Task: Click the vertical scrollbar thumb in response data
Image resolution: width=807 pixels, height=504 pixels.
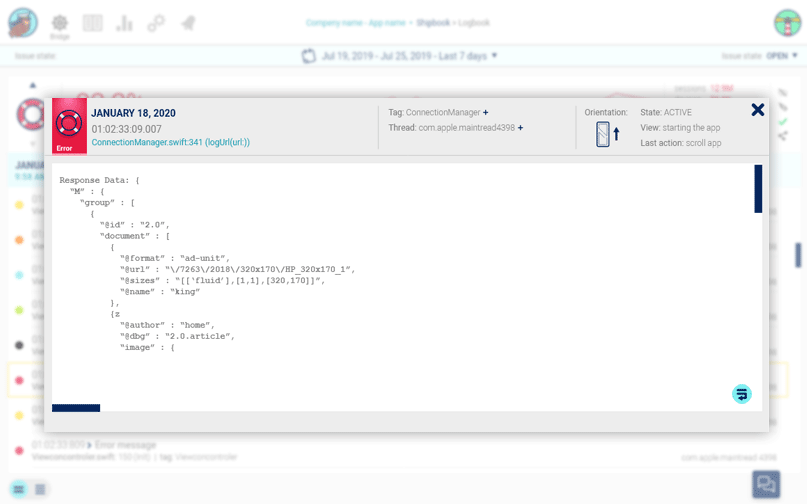Action: pos(758,188)
